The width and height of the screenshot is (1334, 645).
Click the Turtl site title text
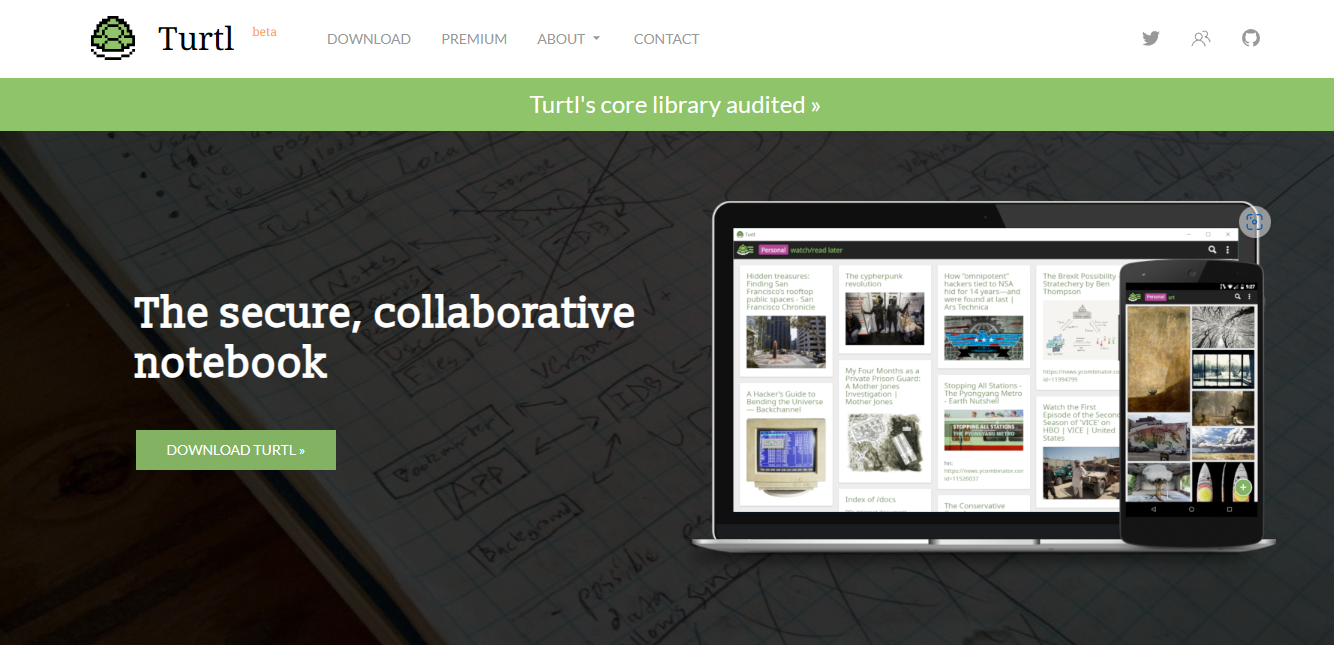196,39
